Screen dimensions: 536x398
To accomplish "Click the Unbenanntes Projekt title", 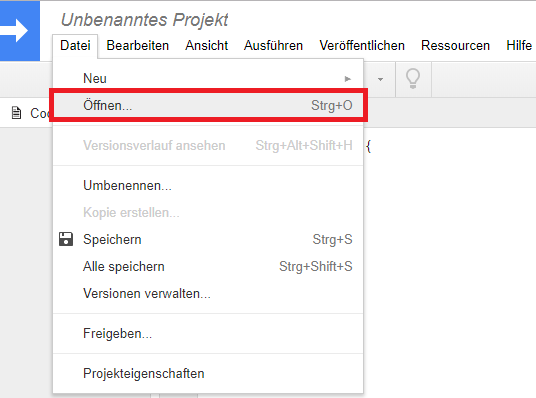I will [145, 20].
